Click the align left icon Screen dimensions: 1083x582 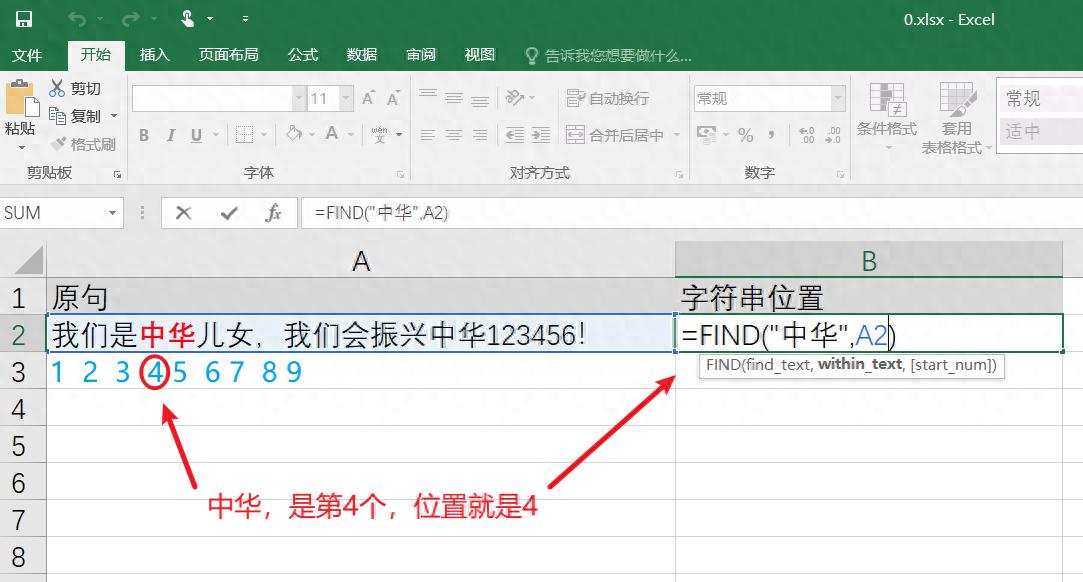click(x=428, y=135)
